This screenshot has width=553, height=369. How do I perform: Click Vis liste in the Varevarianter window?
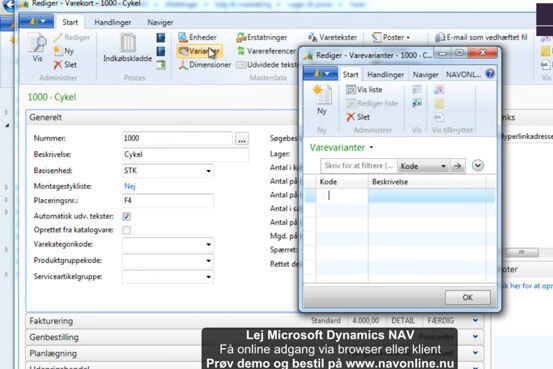(x=364, y=90)
